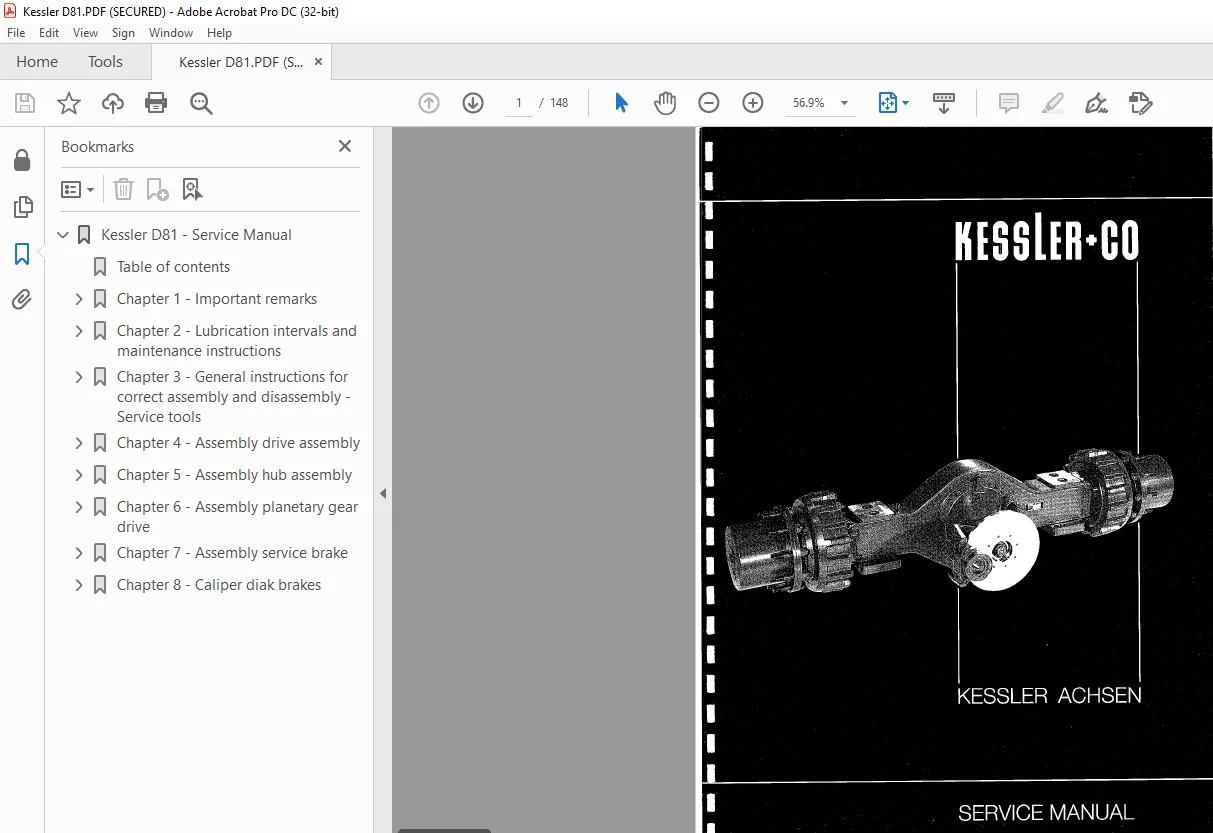Collapse the navigation pane arrow
The height and width of the screenshot is (833, 1213).
382,493
